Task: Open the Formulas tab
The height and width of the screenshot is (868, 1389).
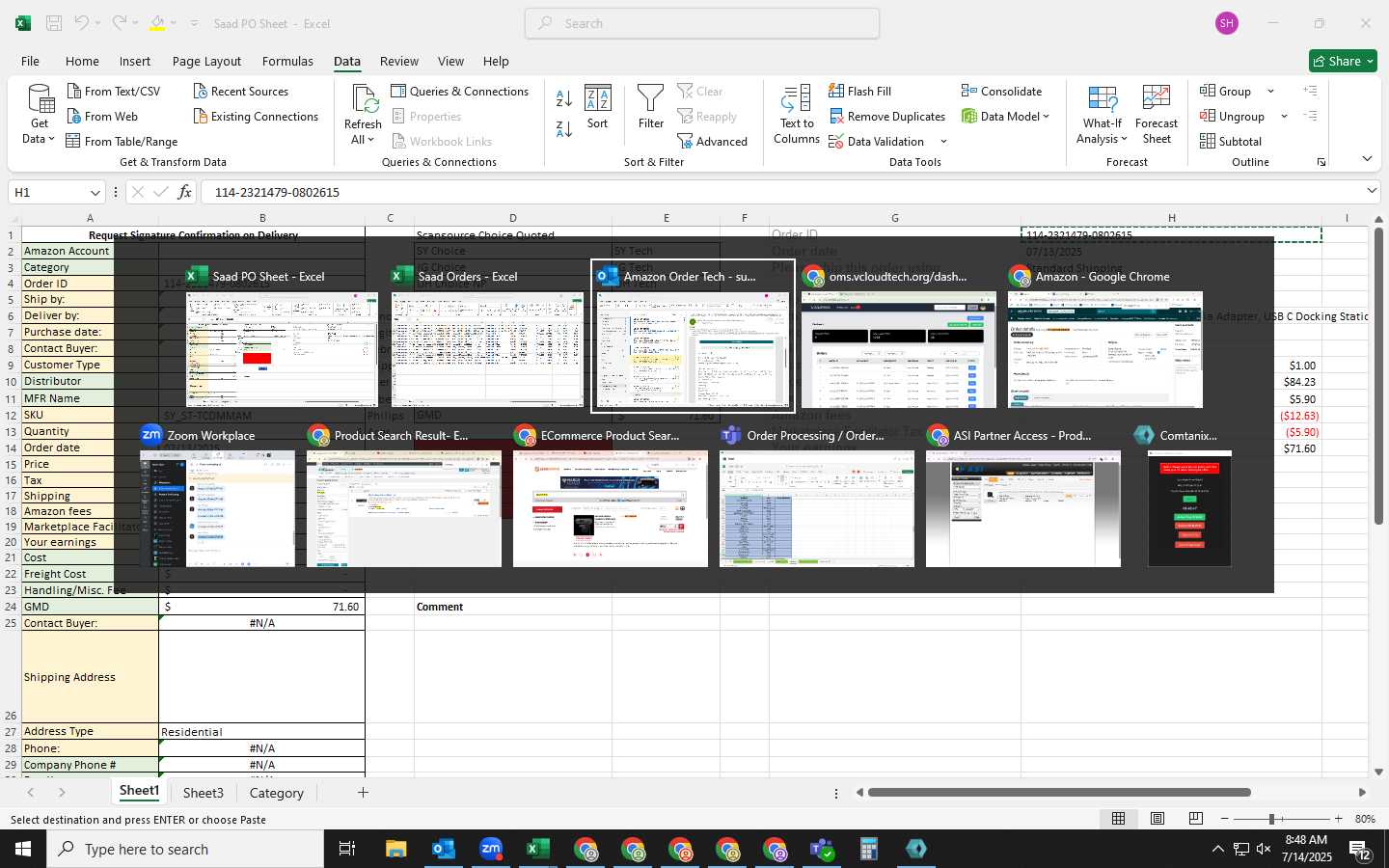Action: [287, 61]
